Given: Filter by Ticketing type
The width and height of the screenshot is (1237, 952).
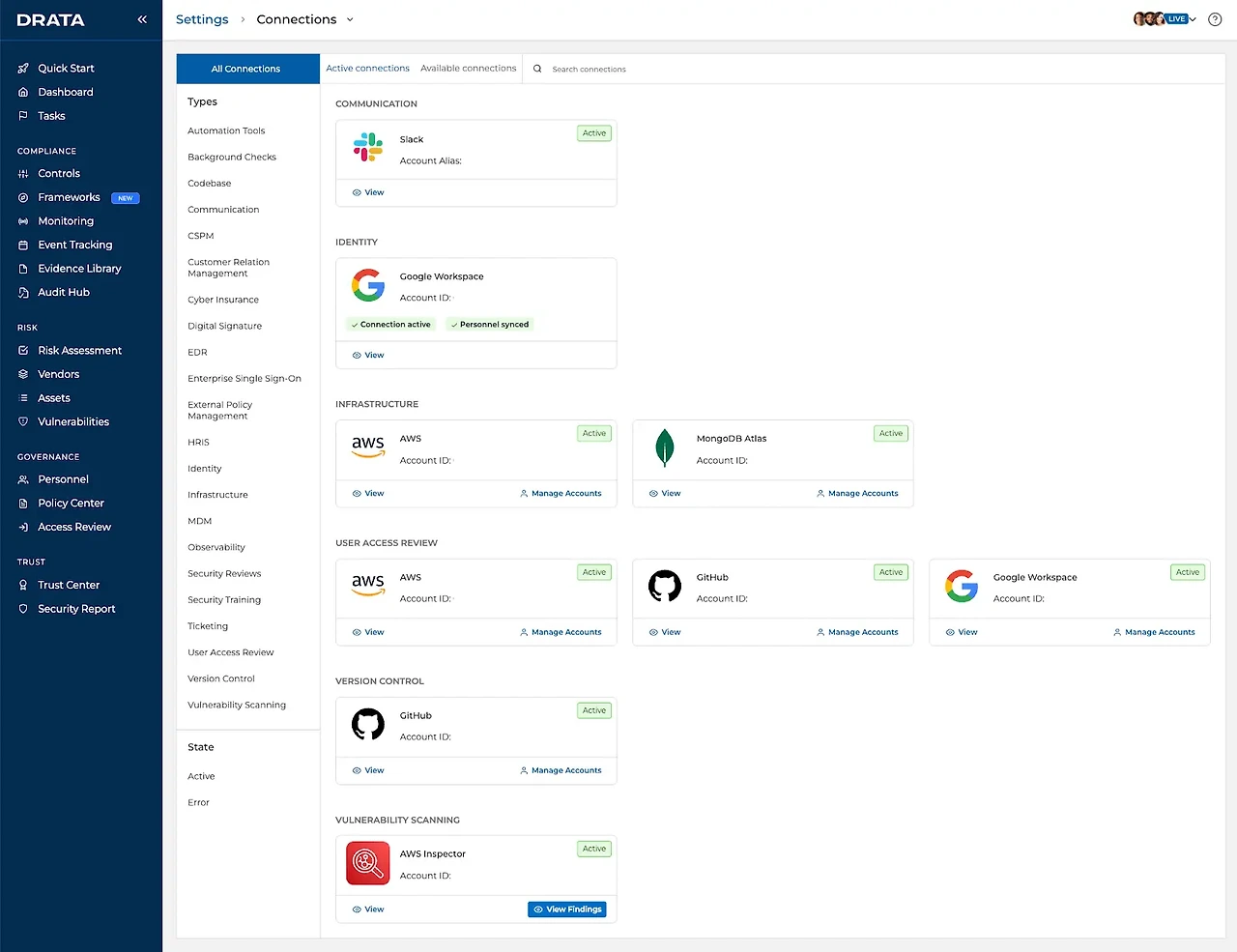Looking at the screenshot, I should (x=208, y=626).
